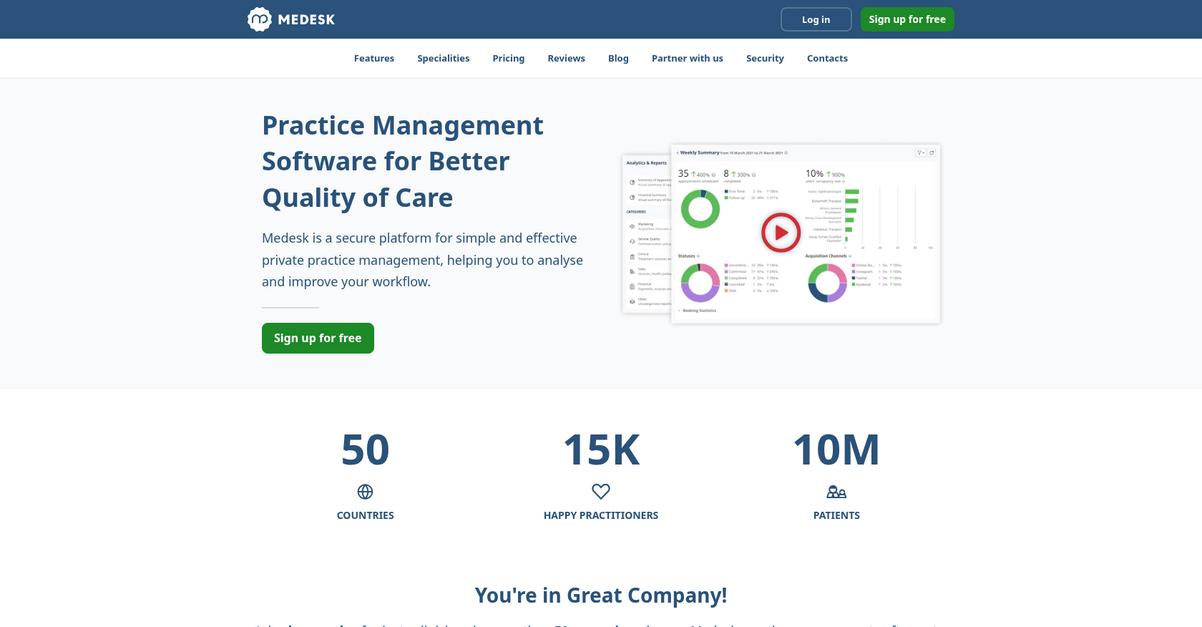
Task: Go to the Contacts page
Action: pos(827,58)
